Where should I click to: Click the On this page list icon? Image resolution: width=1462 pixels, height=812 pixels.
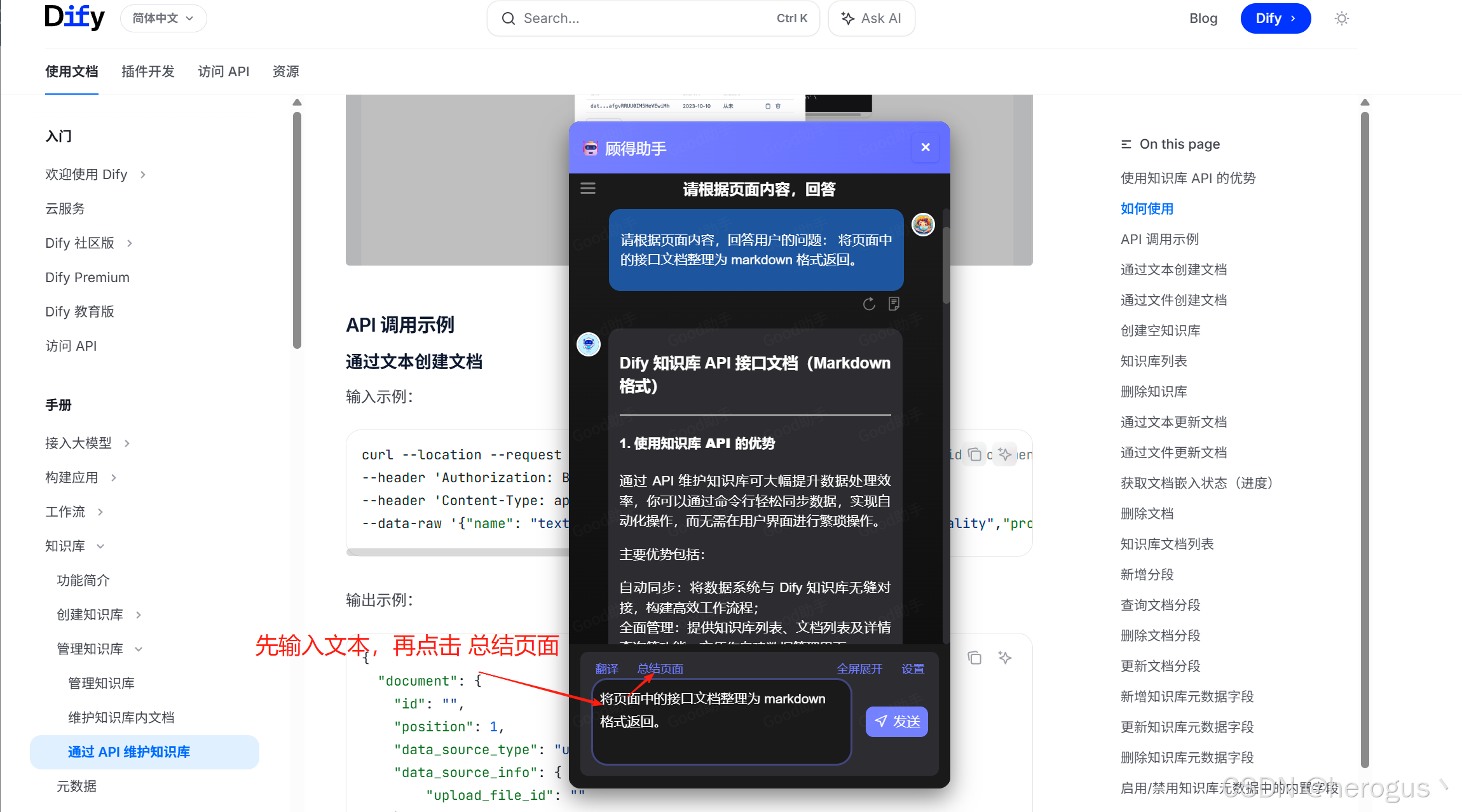point(1126,144)
